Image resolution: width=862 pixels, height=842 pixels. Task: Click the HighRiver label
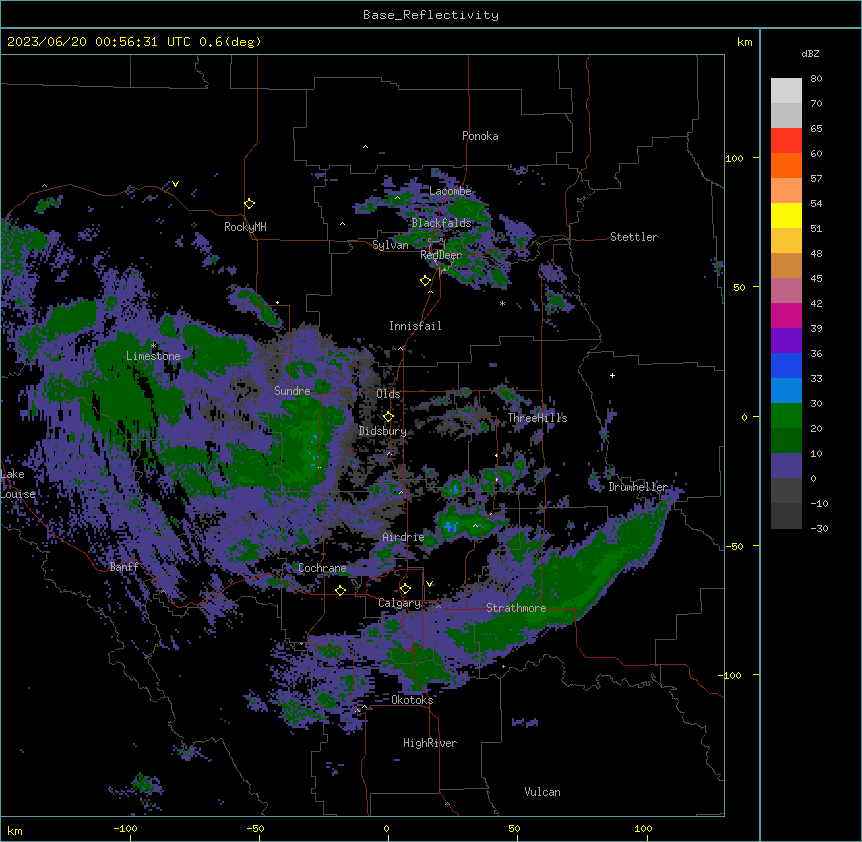point(430,743)
